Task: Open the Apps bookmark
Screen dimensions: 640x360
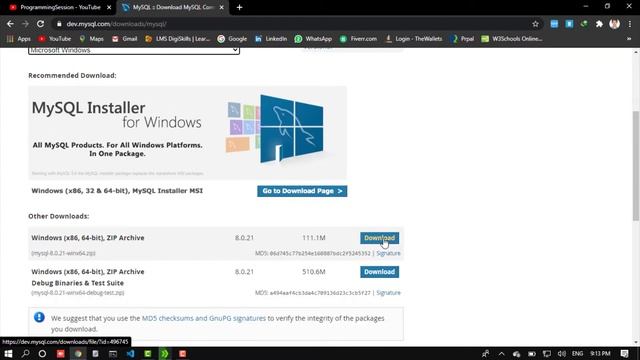Action: pos(19,39)
